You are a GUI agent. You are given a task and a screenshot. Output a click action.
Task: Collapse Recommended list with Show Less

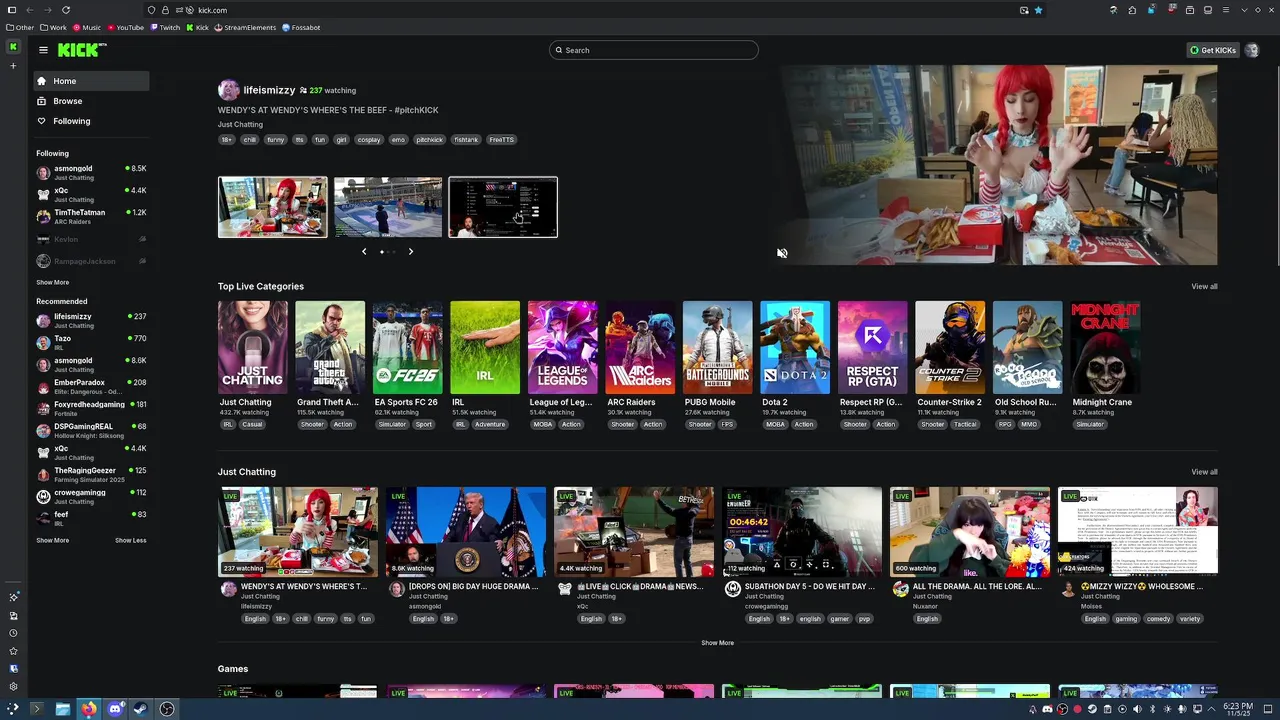click(x=130, y=540)
